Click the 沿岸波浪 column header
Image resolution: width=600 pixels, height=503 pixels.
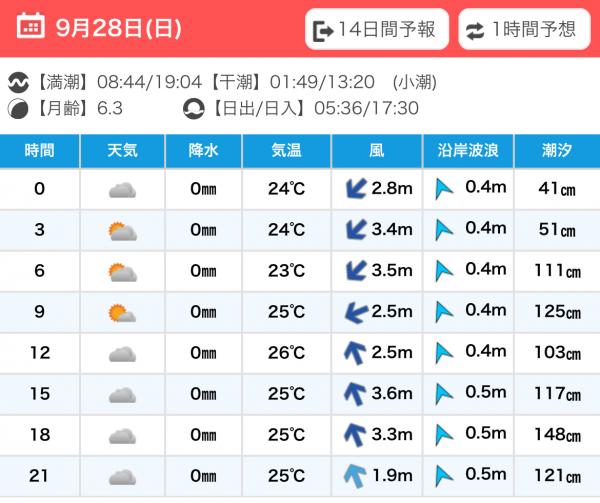[468, 151]
